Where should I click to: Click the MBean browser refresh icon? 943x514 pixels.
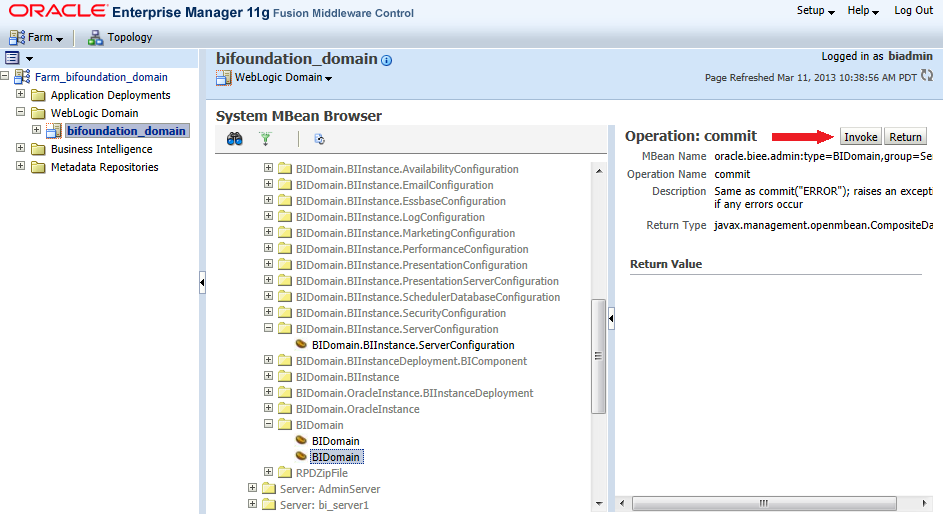point(320,139)
